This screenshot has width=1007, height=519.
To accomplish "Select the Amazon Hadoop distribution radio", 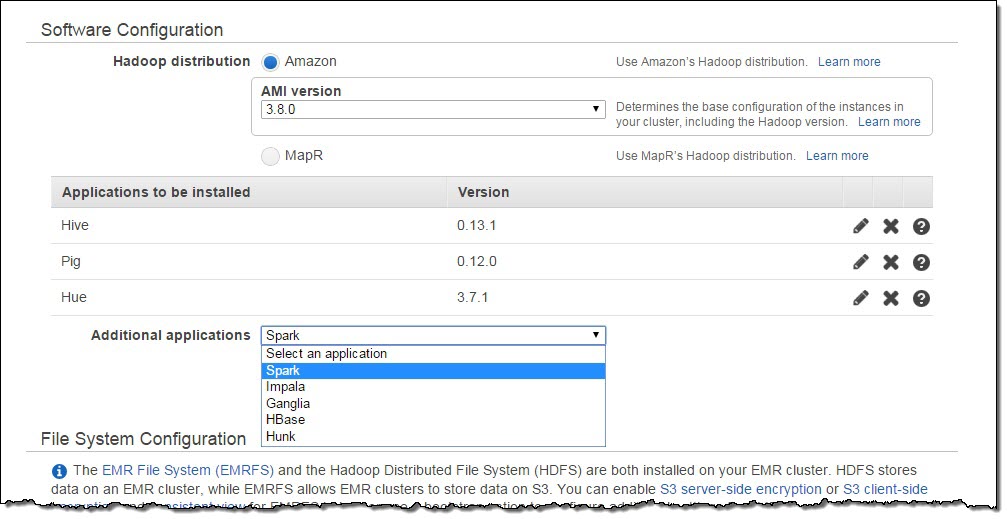I will coord(270,62).
